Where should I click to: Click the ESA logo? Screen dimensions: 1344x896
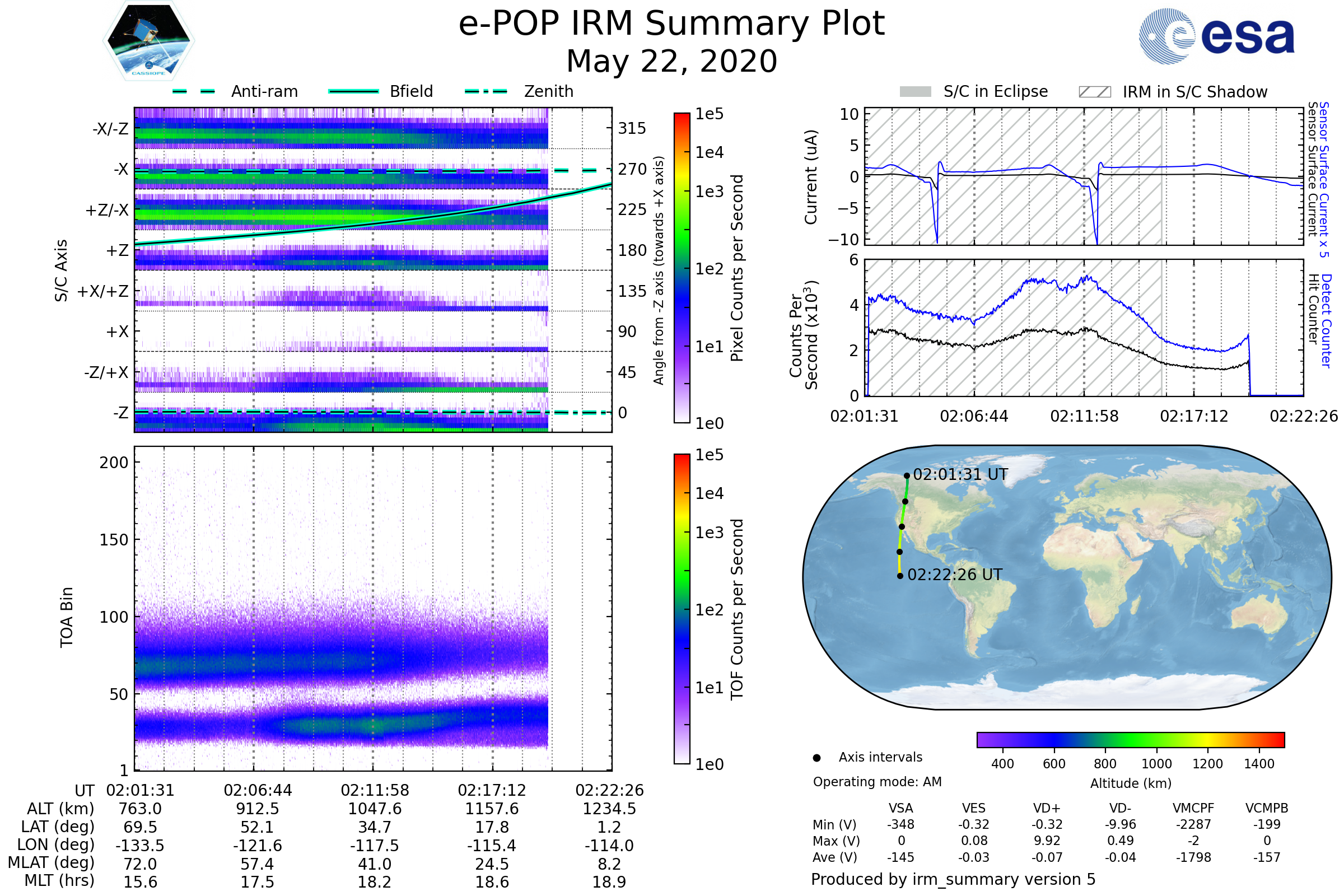click(1216, 35)
